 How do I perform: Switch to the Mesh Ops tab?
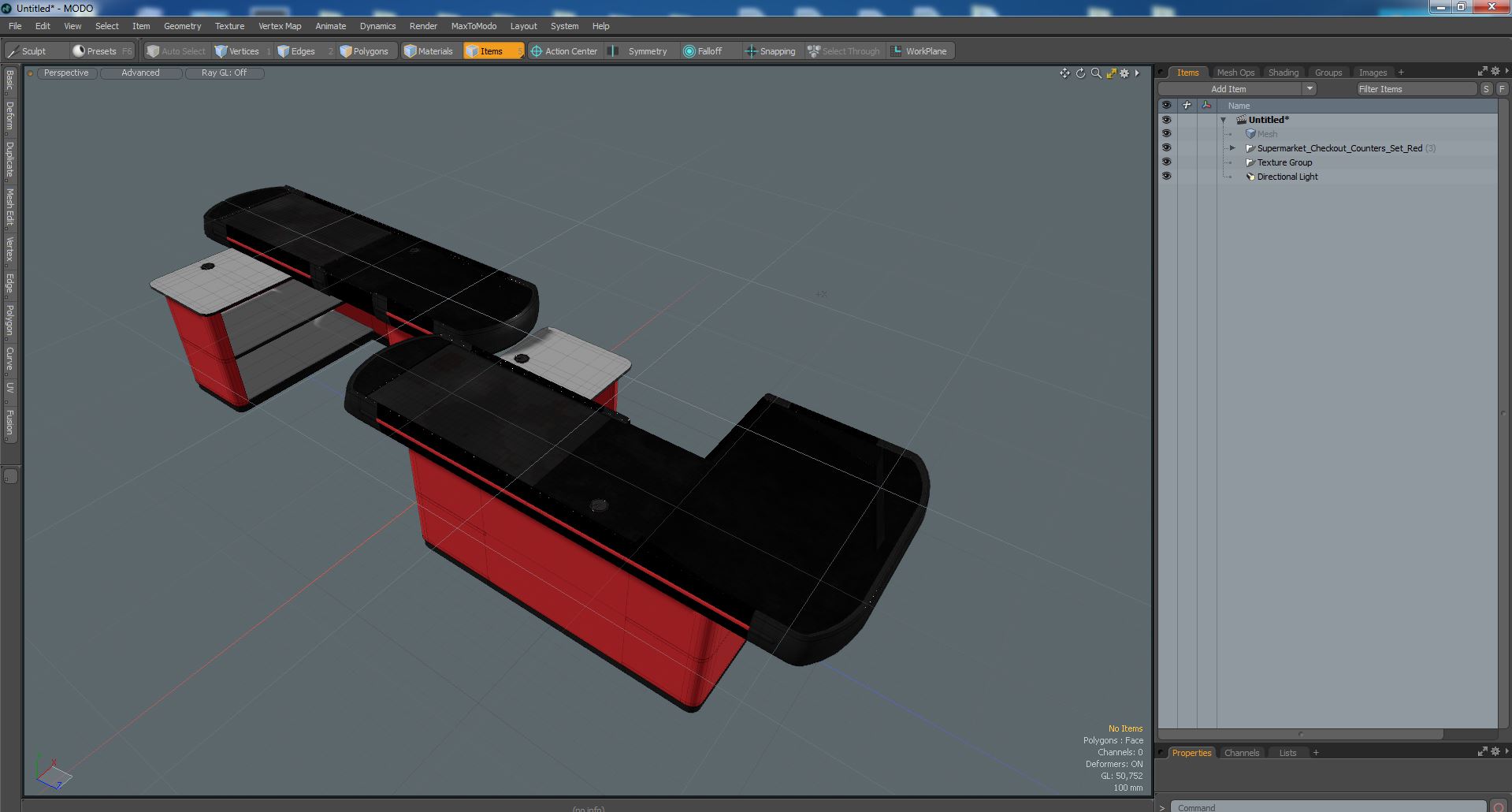click(1235, 73)
